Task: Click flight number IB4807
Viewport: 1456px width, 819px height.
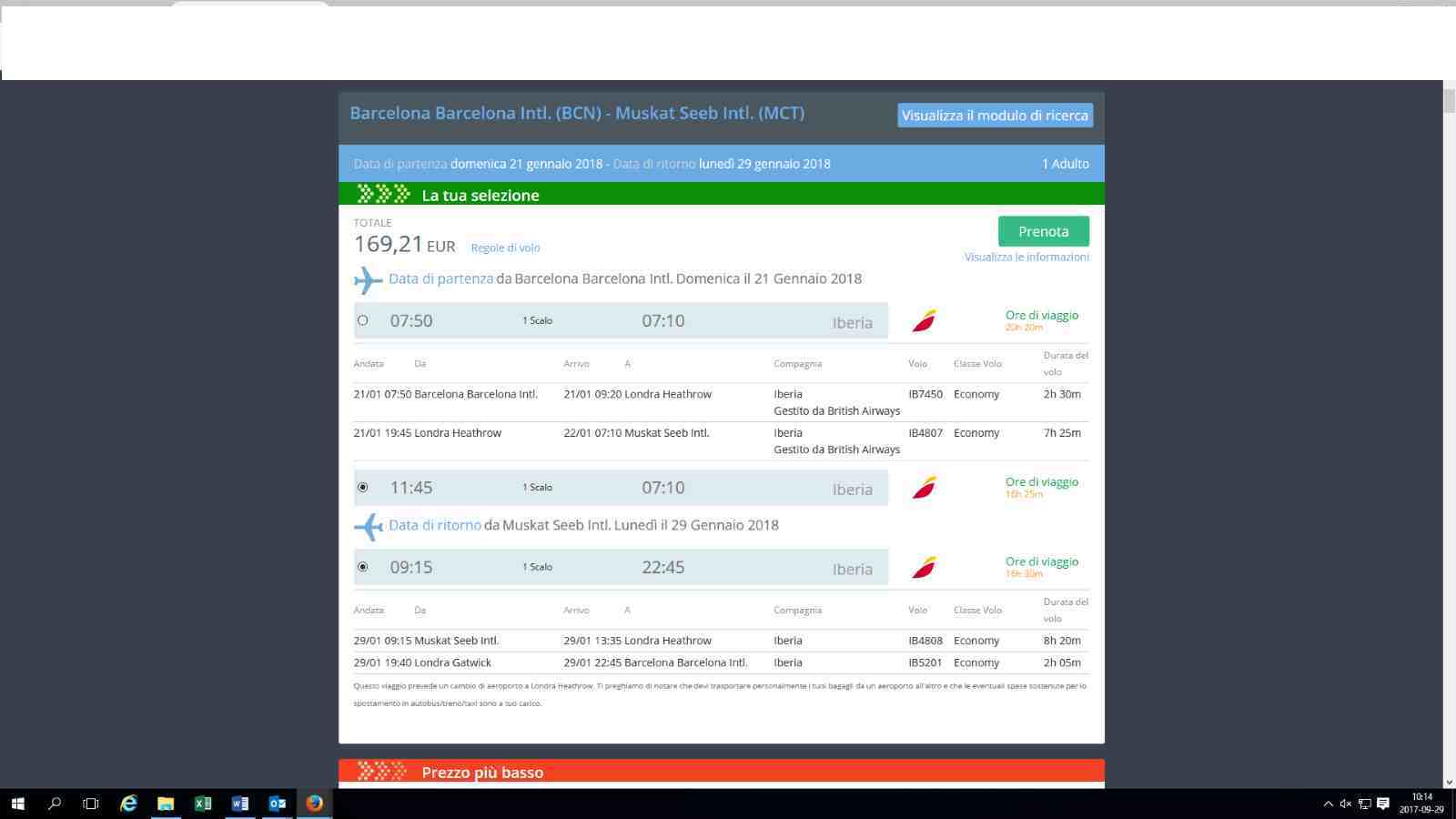Action: point(925,433)
